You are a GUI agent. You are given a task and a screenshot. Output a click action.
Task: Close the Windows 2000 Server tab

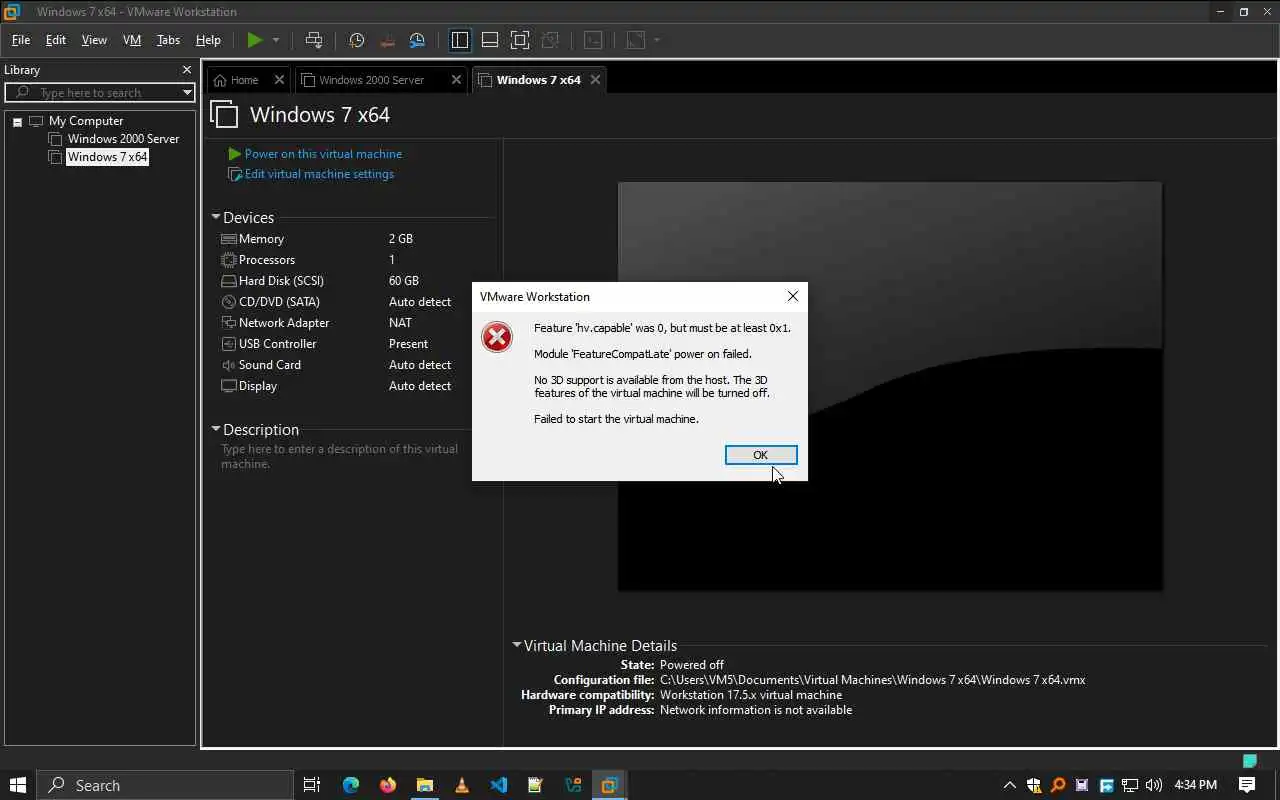click(x=456, y=80)
